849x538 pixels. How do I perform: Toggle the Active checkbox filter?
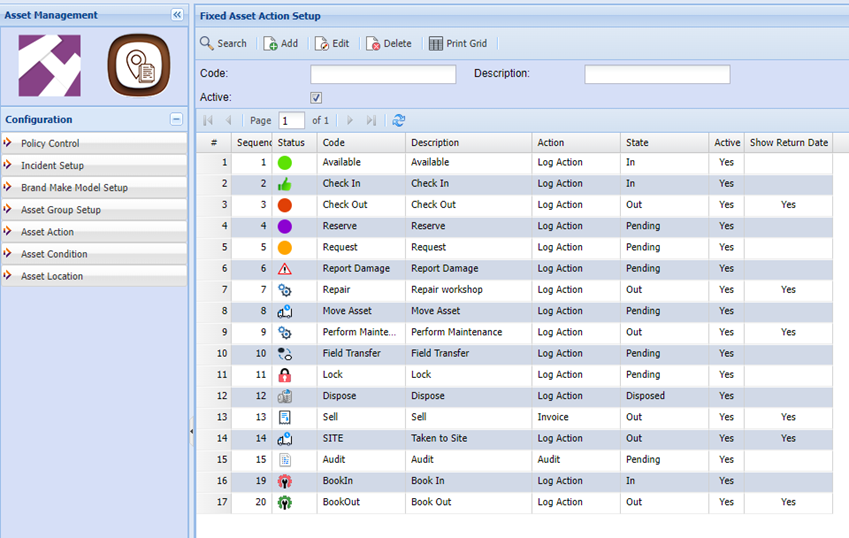[x=316, y=98]
